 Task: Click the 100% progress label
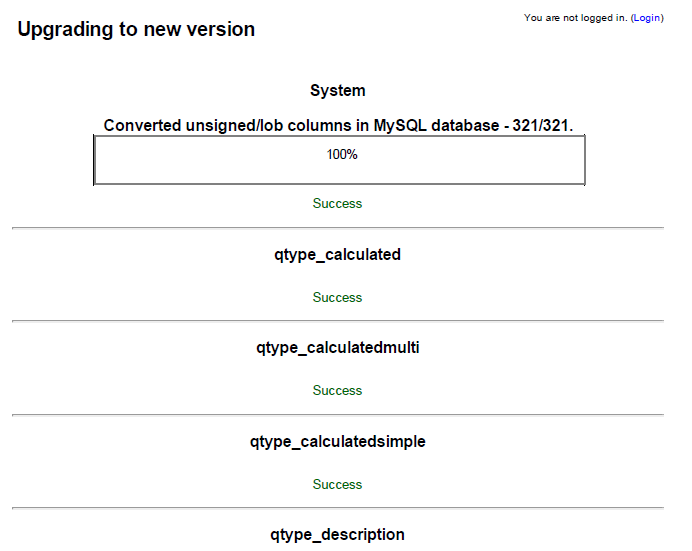tap(342, 155)
